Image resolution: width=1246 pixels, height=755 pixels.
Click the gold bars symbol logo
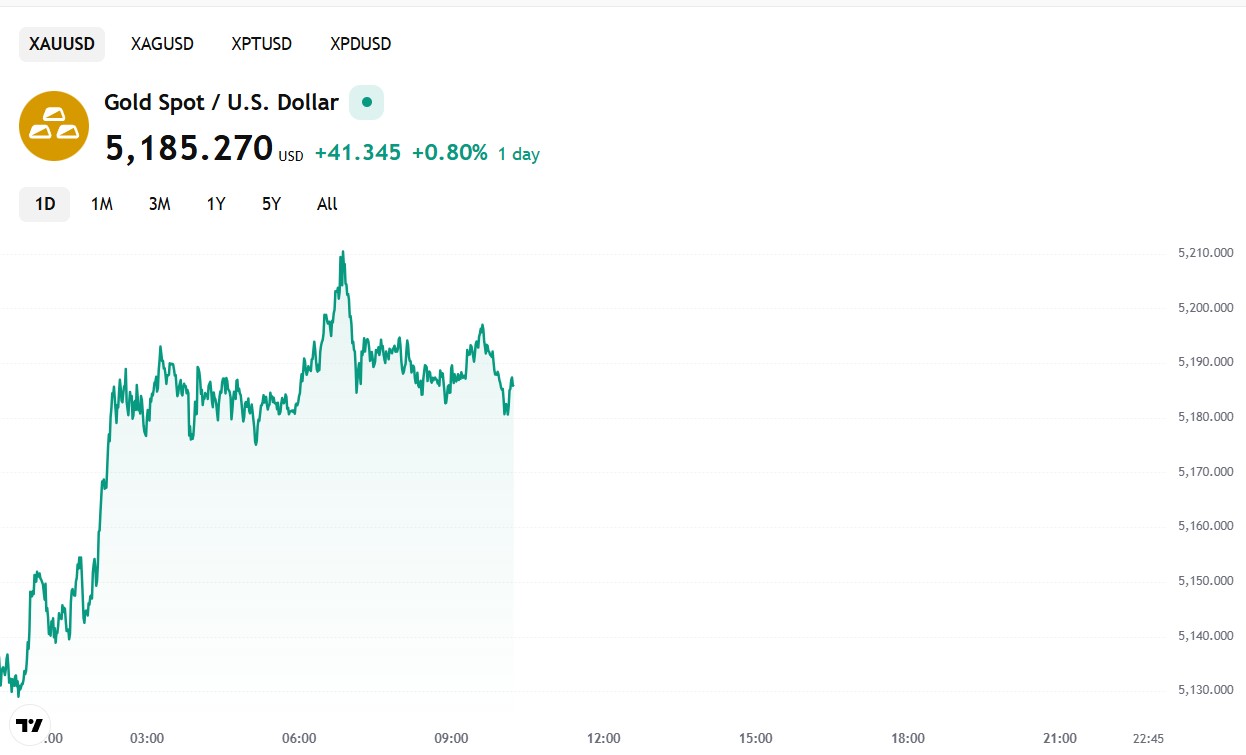(53, 126)
